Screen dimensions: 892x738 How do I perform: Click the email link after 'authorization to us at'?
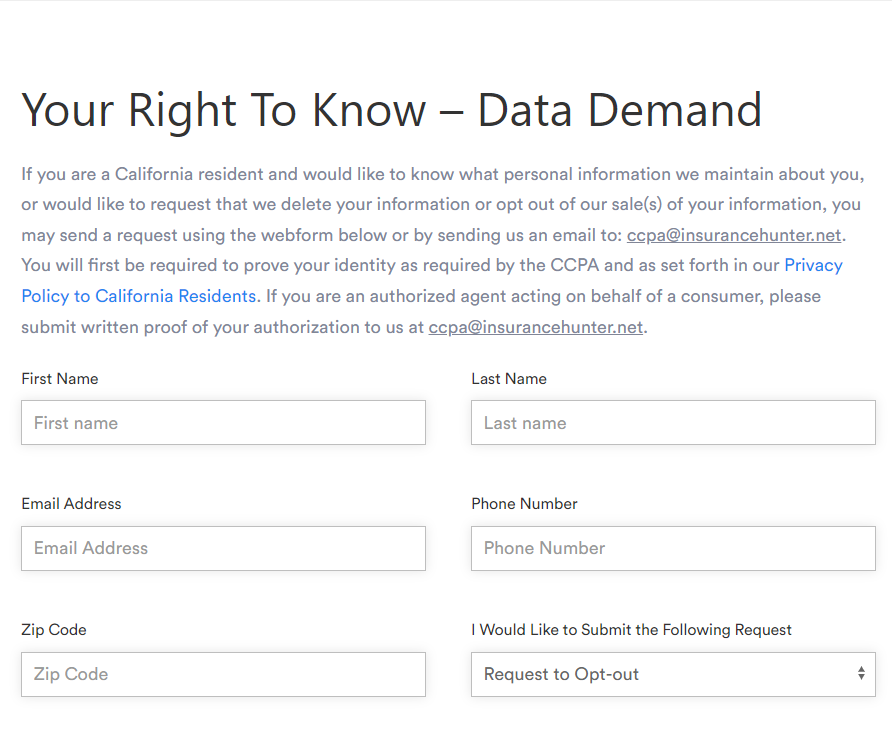pyautogui.click(x=535, y=327)
